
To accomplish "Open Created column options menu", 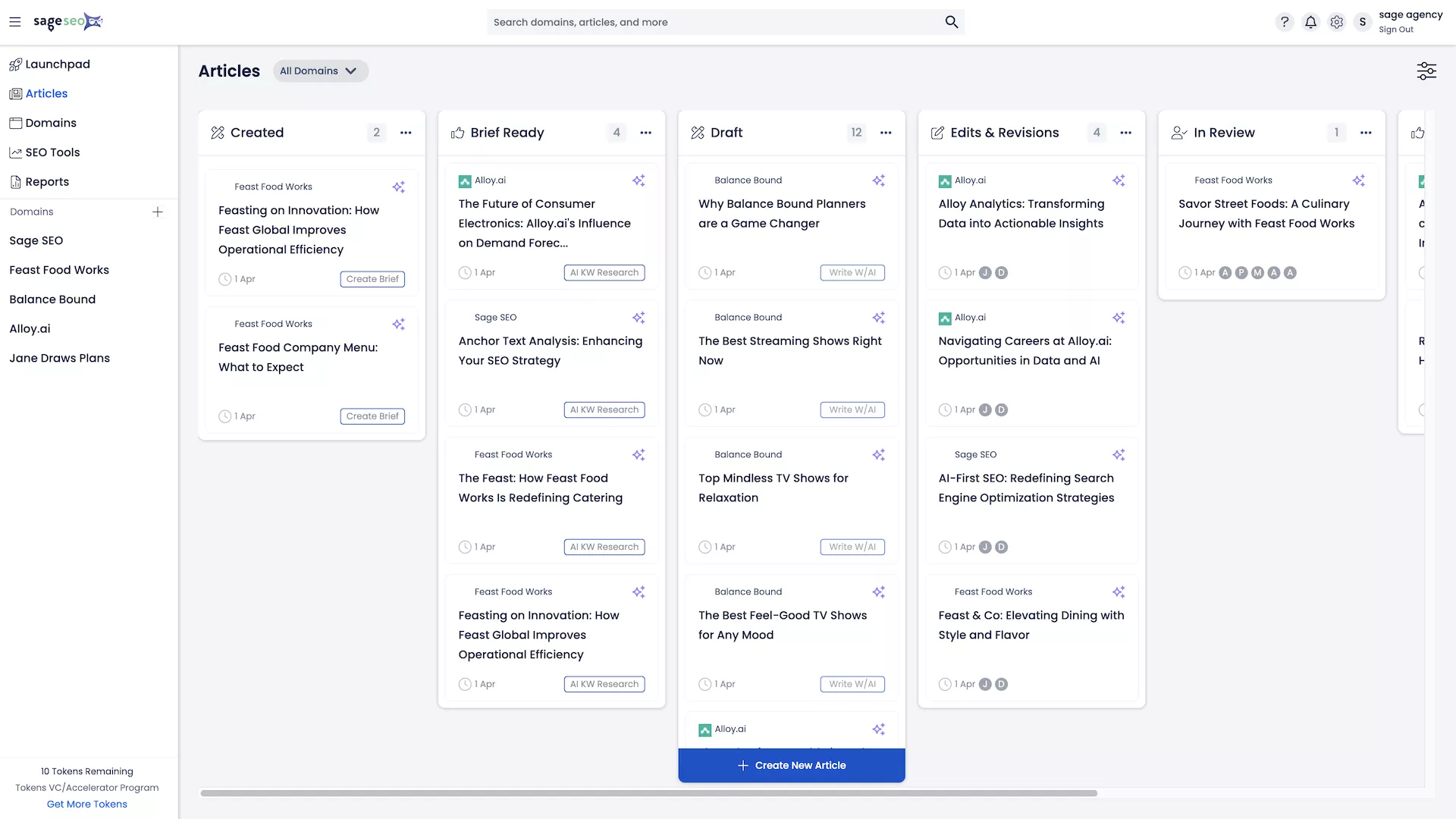I will point(406,133).
